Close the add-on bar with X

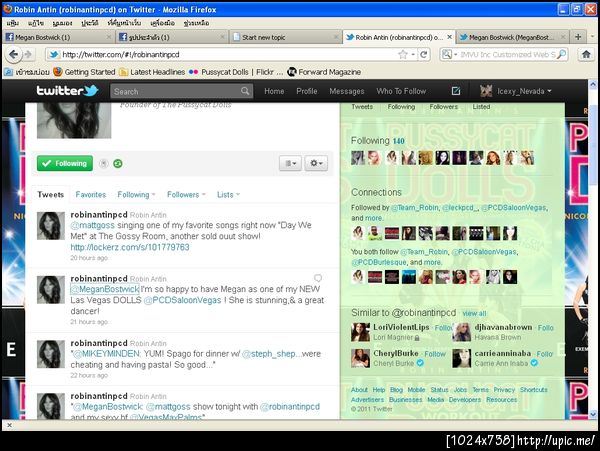10,425
